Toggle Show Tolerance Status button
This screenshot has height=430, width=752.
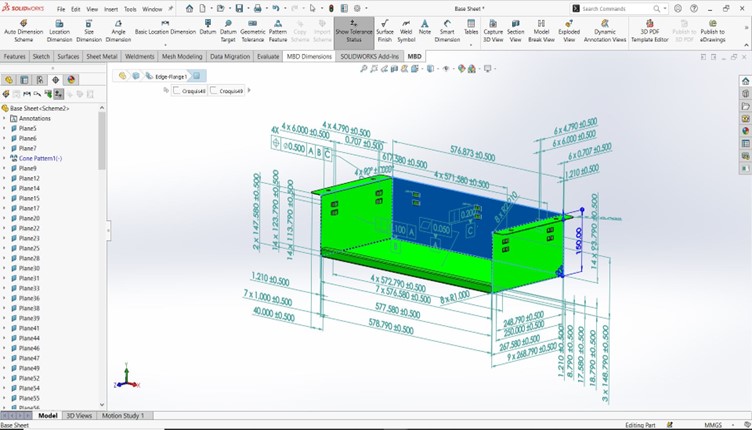point(354,30)
